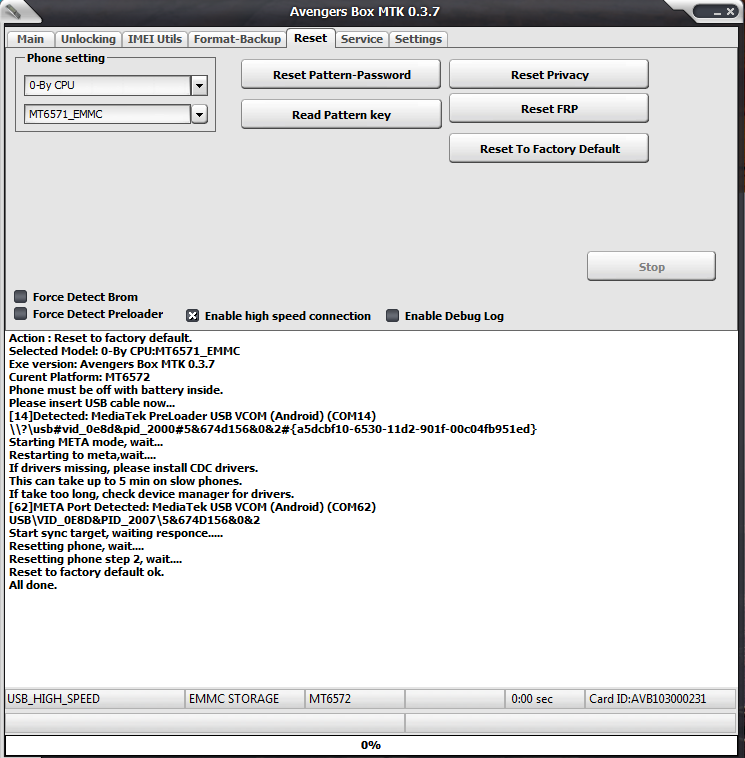Click 'Start sync target, waiting responce' line
745x758 pixels.
[x=116, y=533]
